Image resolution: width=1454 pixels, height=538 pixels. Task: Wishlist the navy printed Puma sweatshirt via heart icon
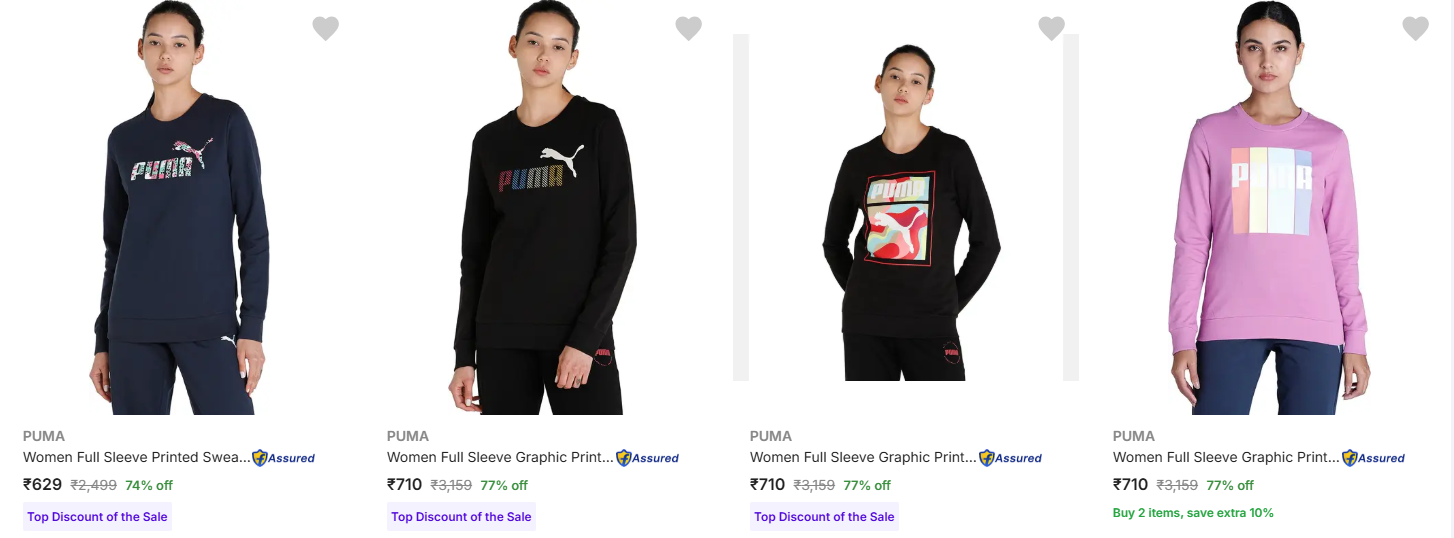(x=325, y=29)
